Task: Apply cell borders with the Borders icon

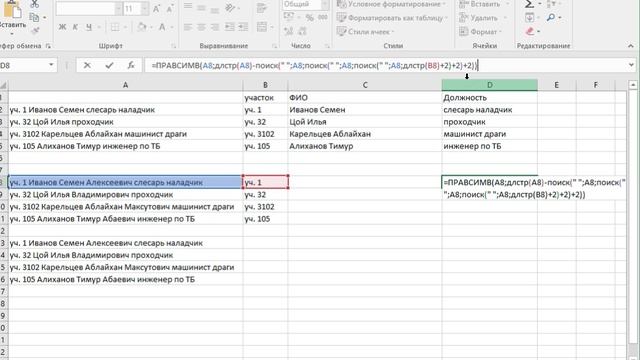Action: [x=116, y=27]
